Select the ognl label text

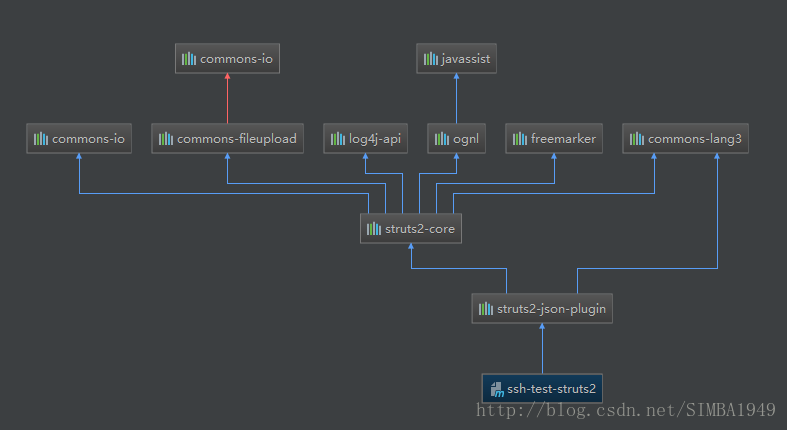(x=466, y=139)
